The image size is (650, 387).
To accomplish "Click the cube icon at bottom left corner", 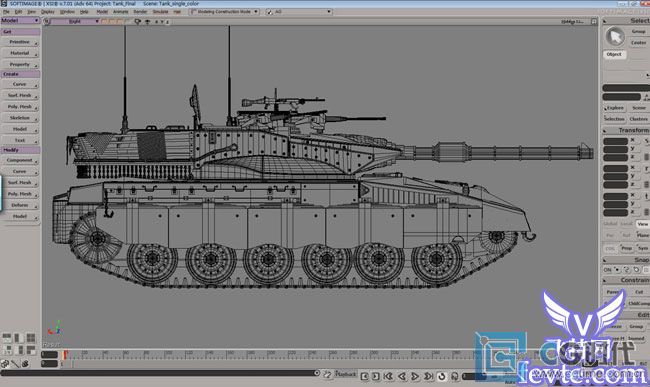I will pos(5,364).
